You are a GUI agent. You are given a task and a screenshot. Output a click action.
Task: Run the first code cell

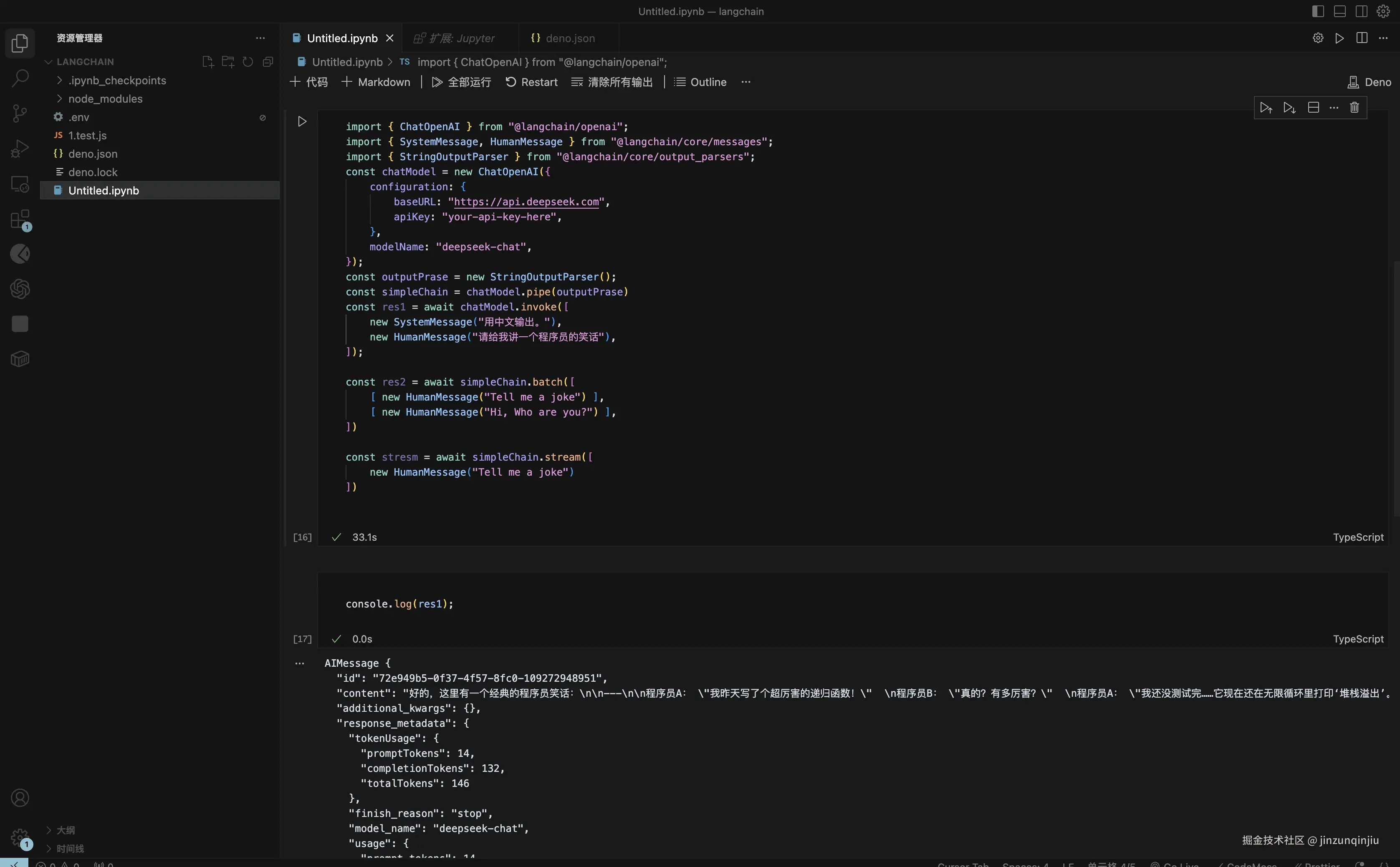[302, 121]
